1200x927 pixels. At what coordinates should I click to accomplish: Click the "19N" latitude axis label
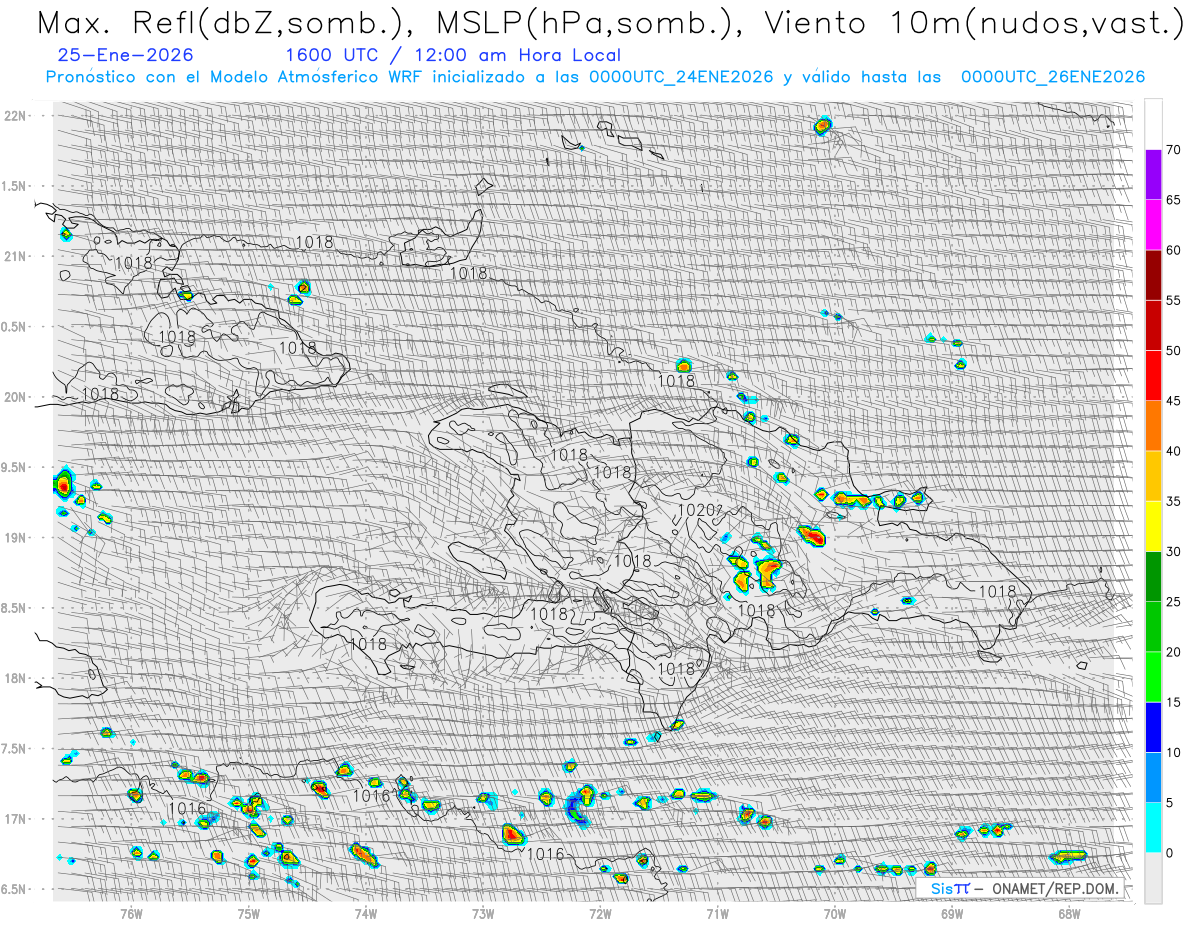[14, 538]
